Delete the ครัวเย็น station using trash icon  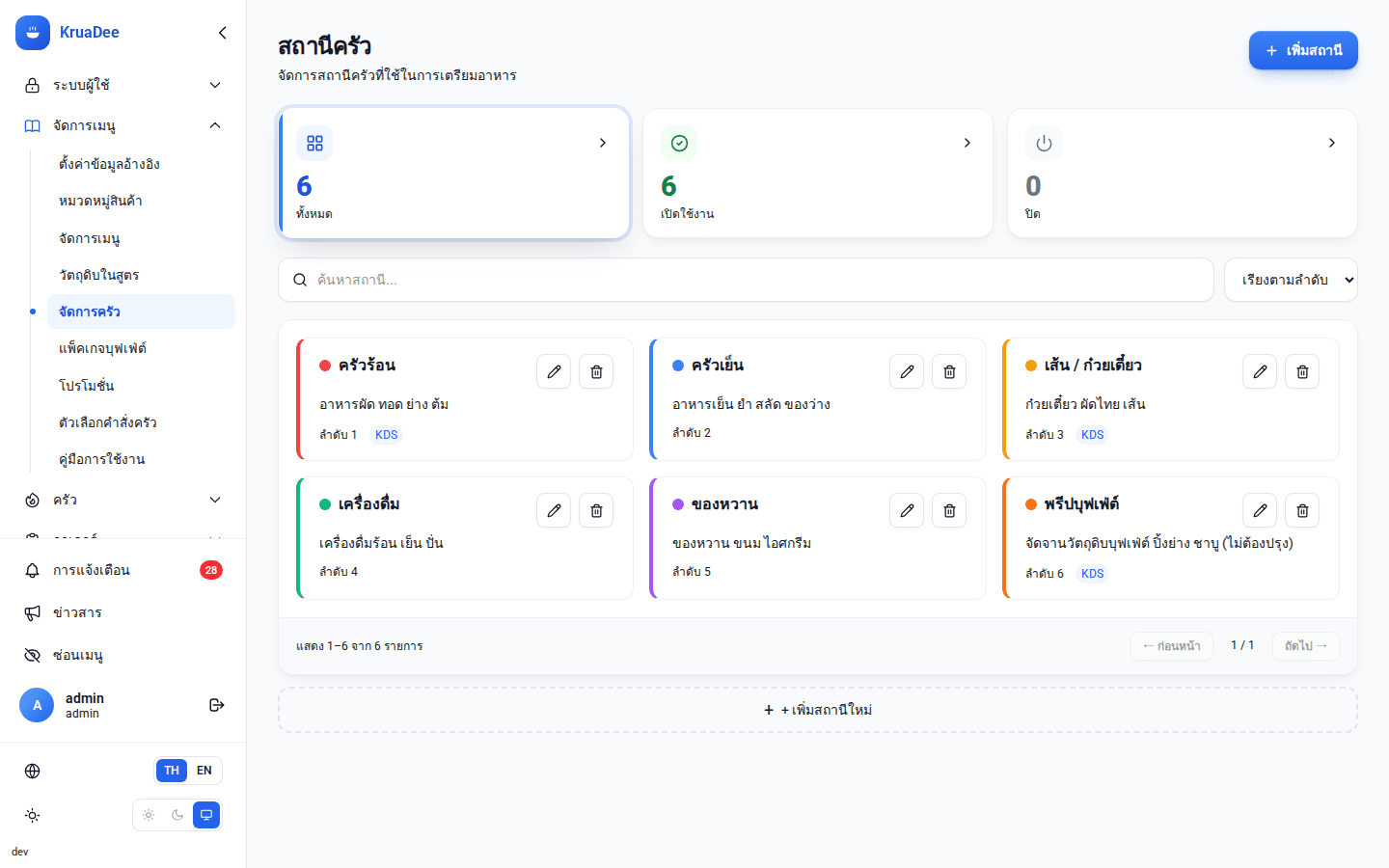click(949, 371)
